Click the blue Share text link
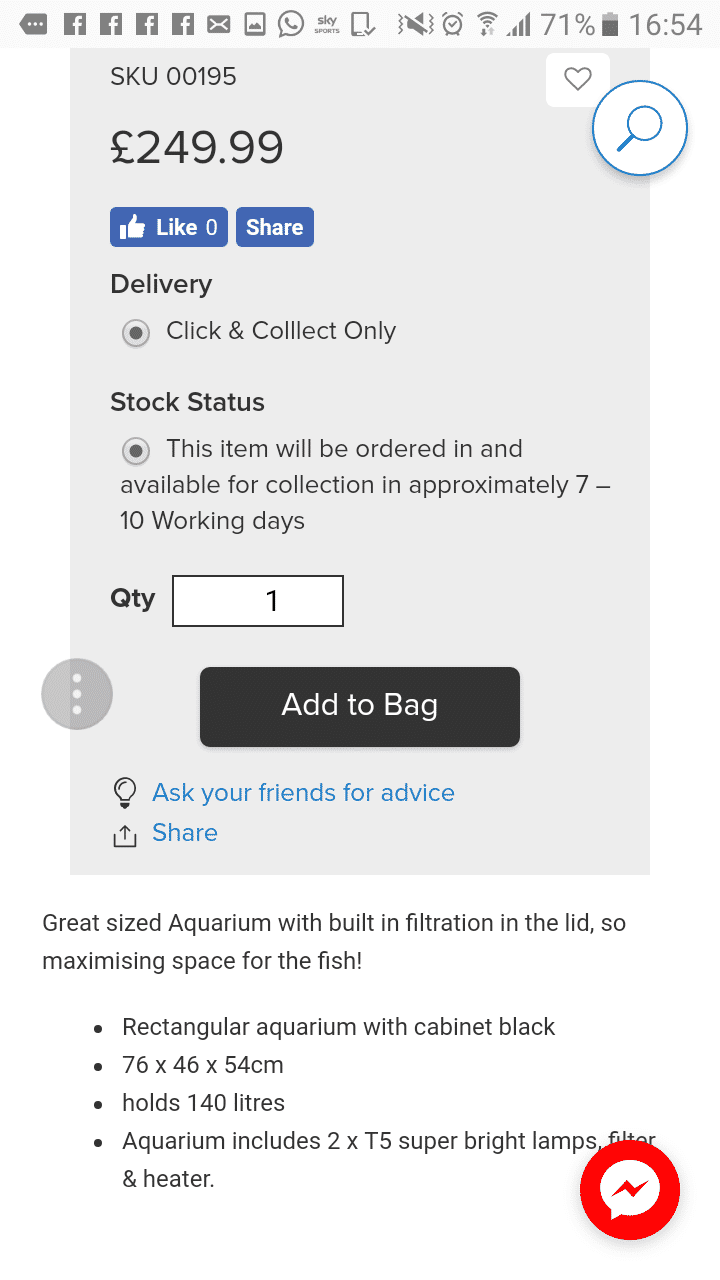 185,833
